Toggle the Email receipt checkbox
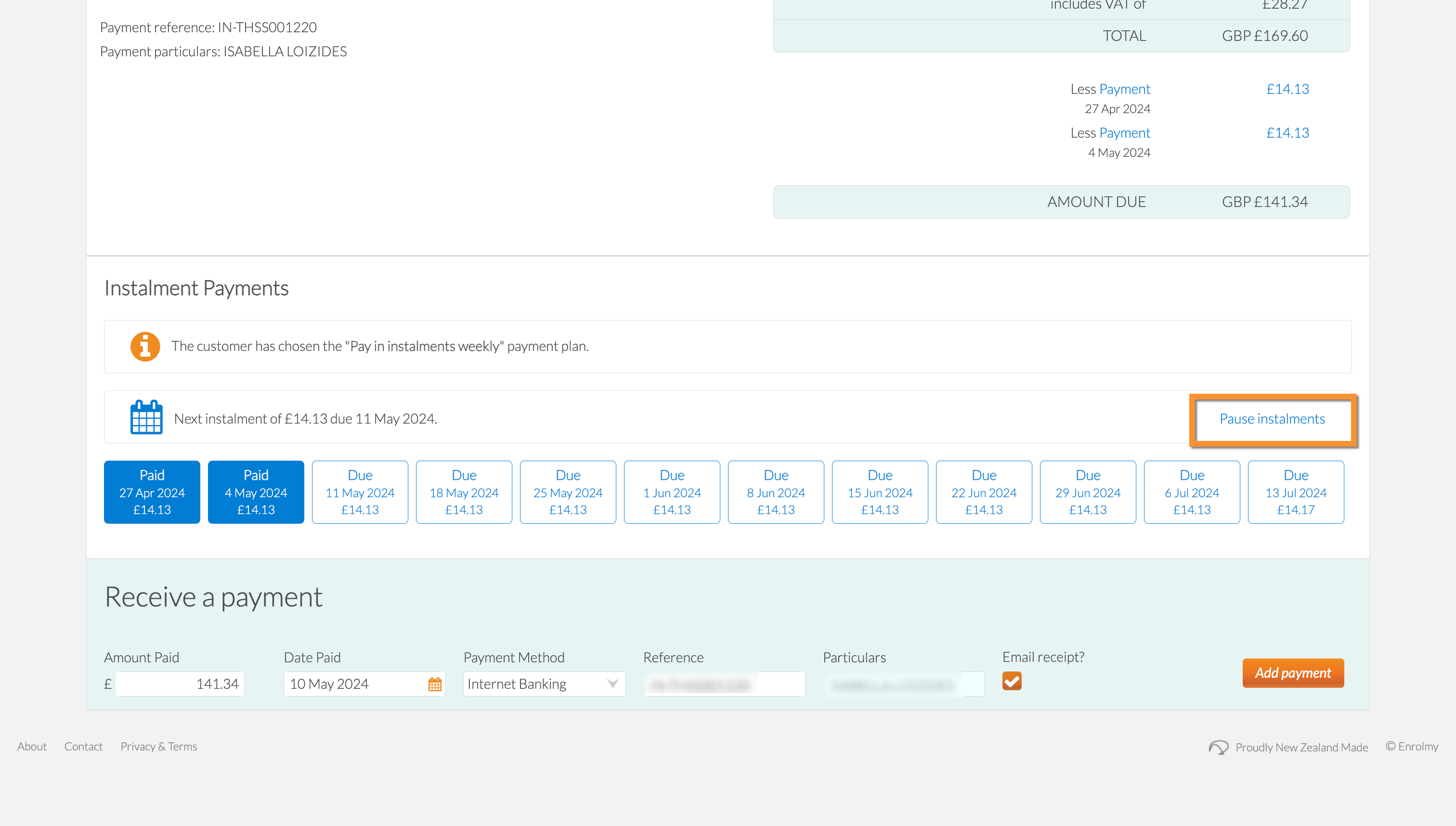 (1012, 681)
